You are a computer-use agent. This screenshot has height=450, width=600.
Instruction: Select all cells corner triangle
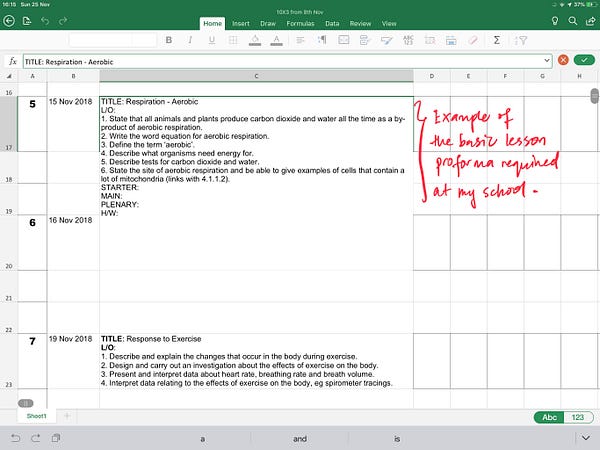(x=8, y=76)
